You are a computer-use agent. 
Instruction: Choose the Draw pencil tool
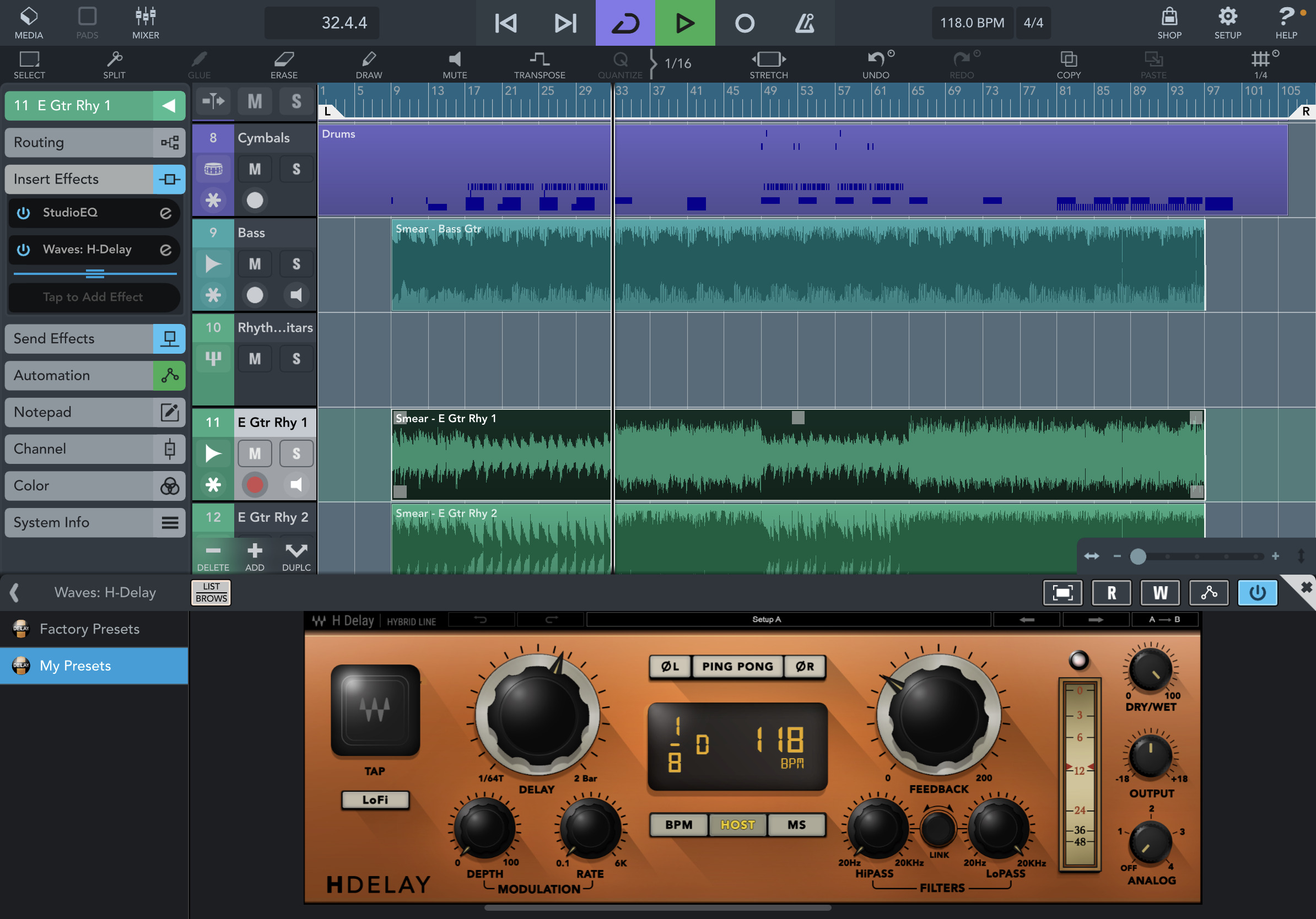(369, 65)
